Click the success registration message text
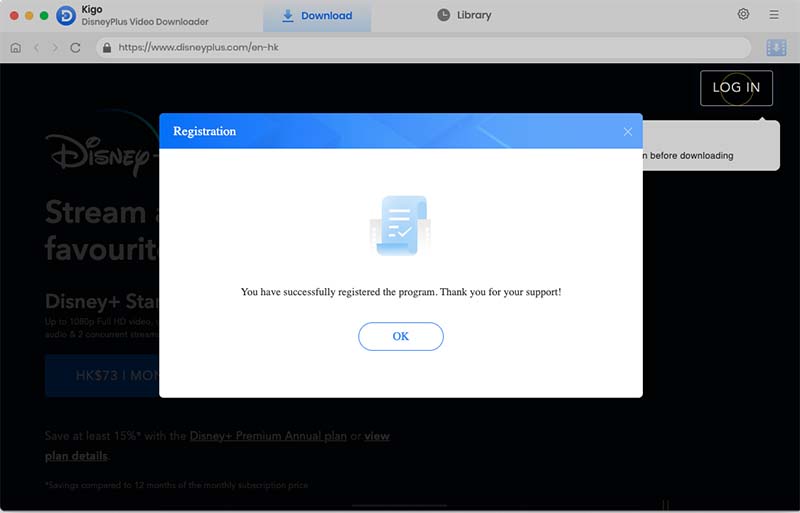 tap(401, 292)
